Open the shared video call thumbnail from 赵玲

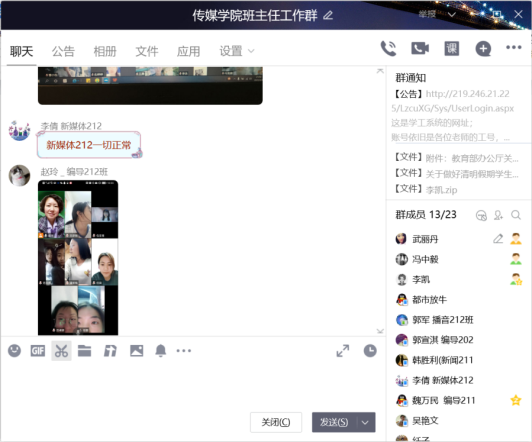tap(78, 258)
